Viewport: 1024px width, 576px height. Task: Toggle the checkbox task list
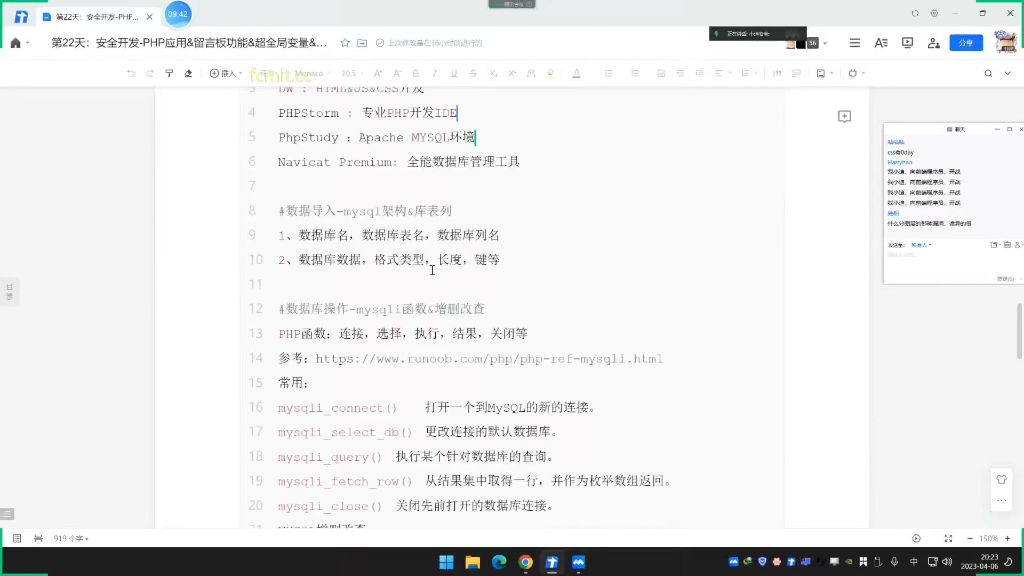[661, 73]
